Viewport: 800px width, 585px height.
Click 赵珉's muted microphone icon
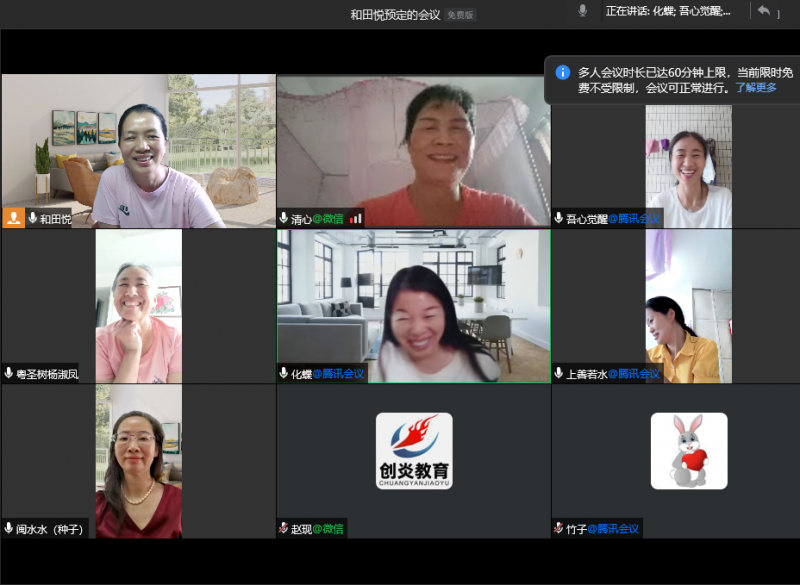point(284,528)
